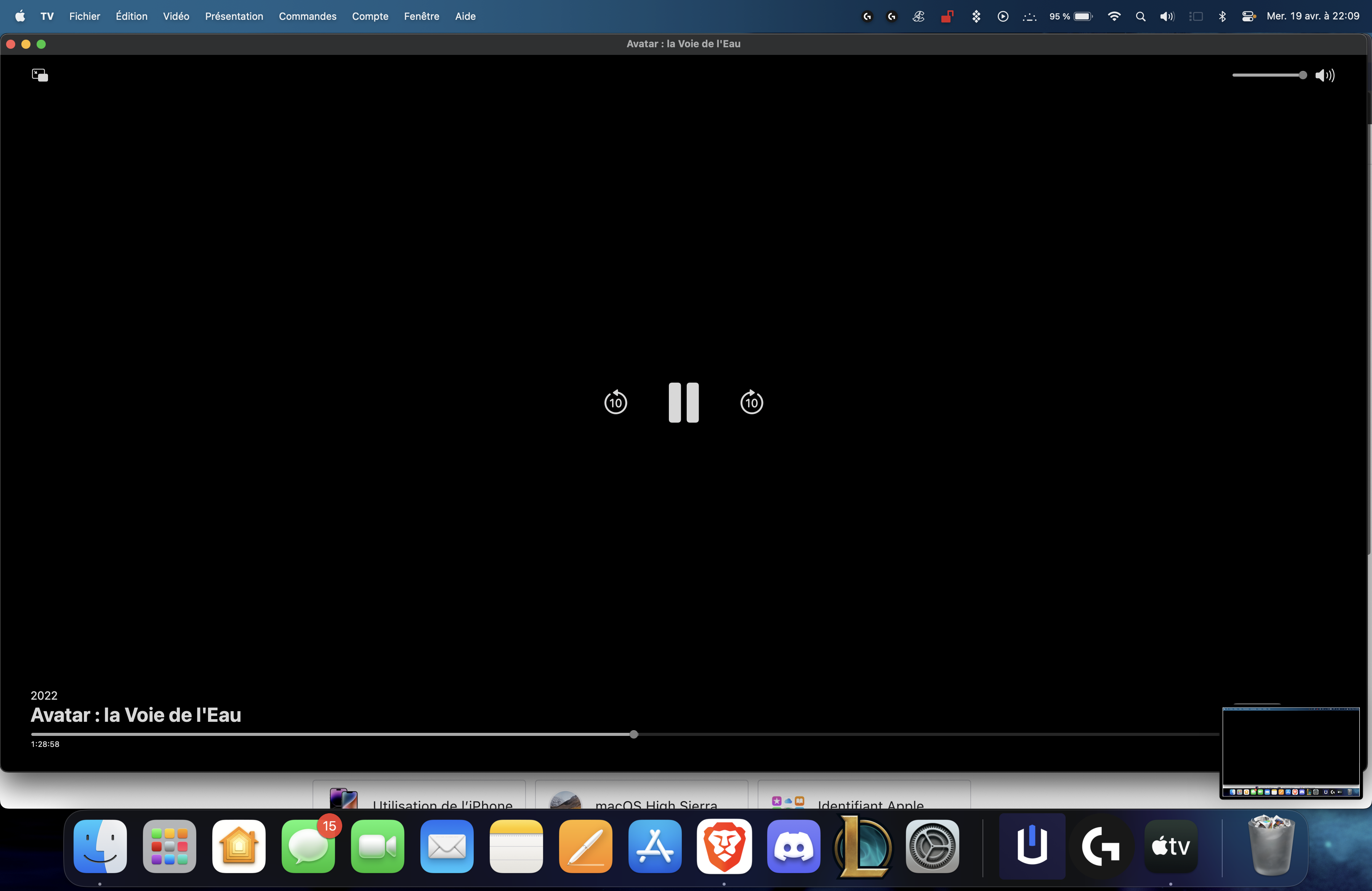Skip forward 10 seconds
This screenshot has width=1372, height=891.
click(751, 402)
